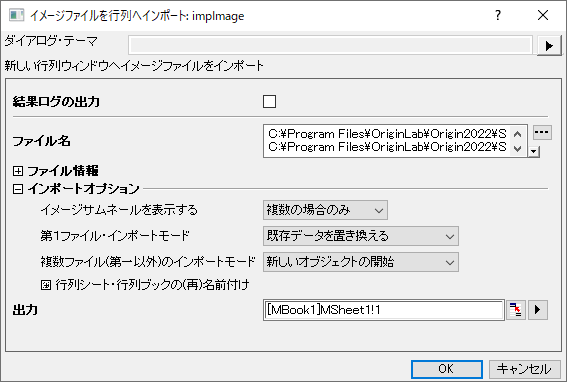Expand 行列シート・行列ブックの(再)名前付け node
Screen dimensions: 567x382
pyautogui.click(x=46, y=285)
